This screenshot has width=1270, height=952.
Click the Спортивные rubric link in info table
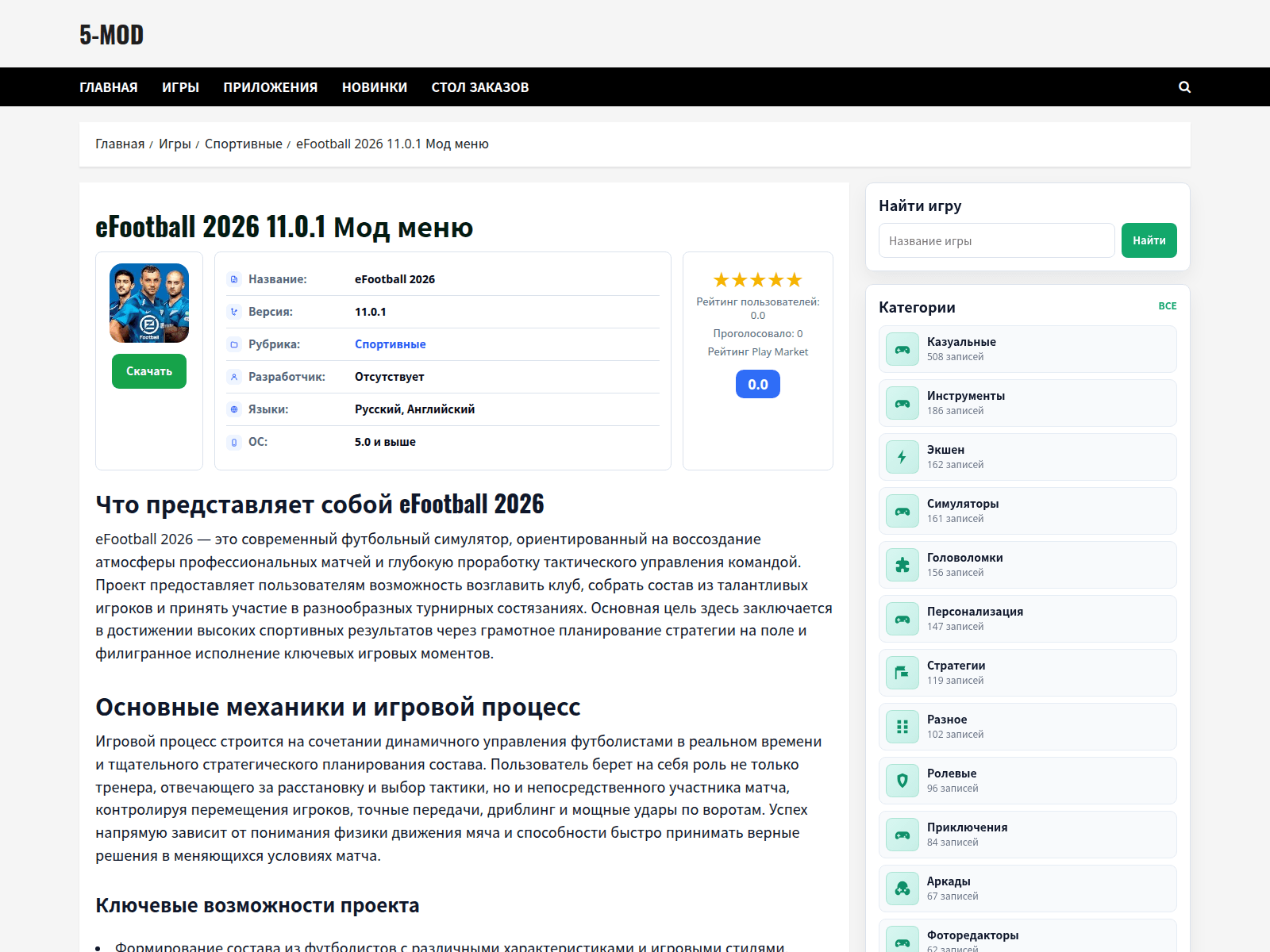[391, 344]
